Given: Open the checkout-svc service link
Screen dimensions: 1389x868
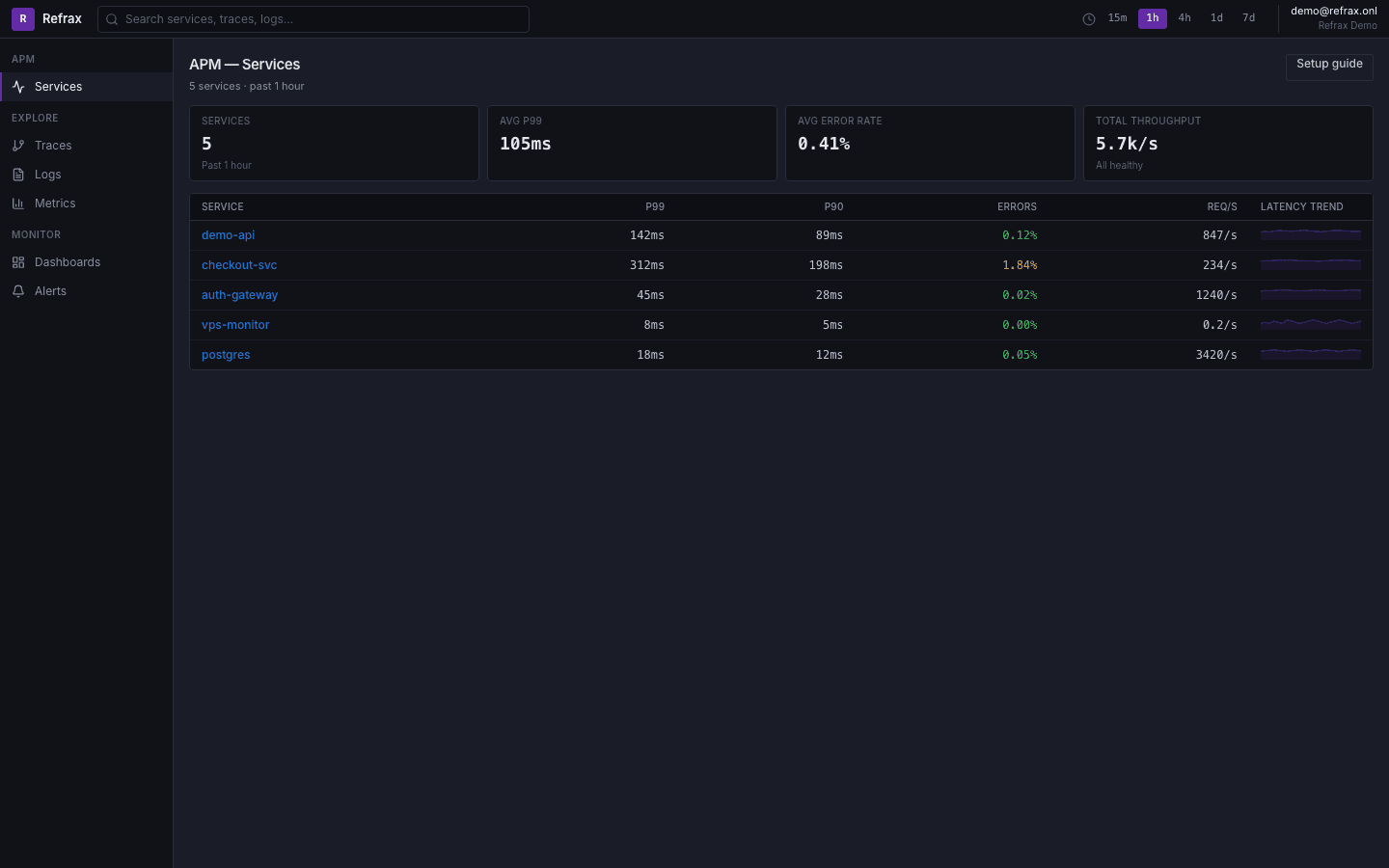Looking at the screenshot, I should tap(239, 265).
